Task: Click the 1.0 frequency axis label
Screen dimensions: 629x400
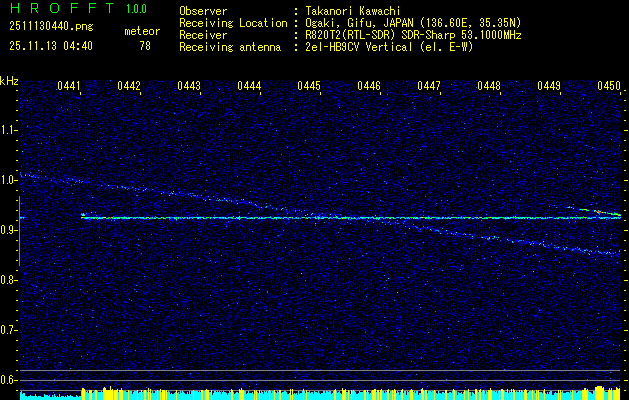Action: [x=10, y=179]
